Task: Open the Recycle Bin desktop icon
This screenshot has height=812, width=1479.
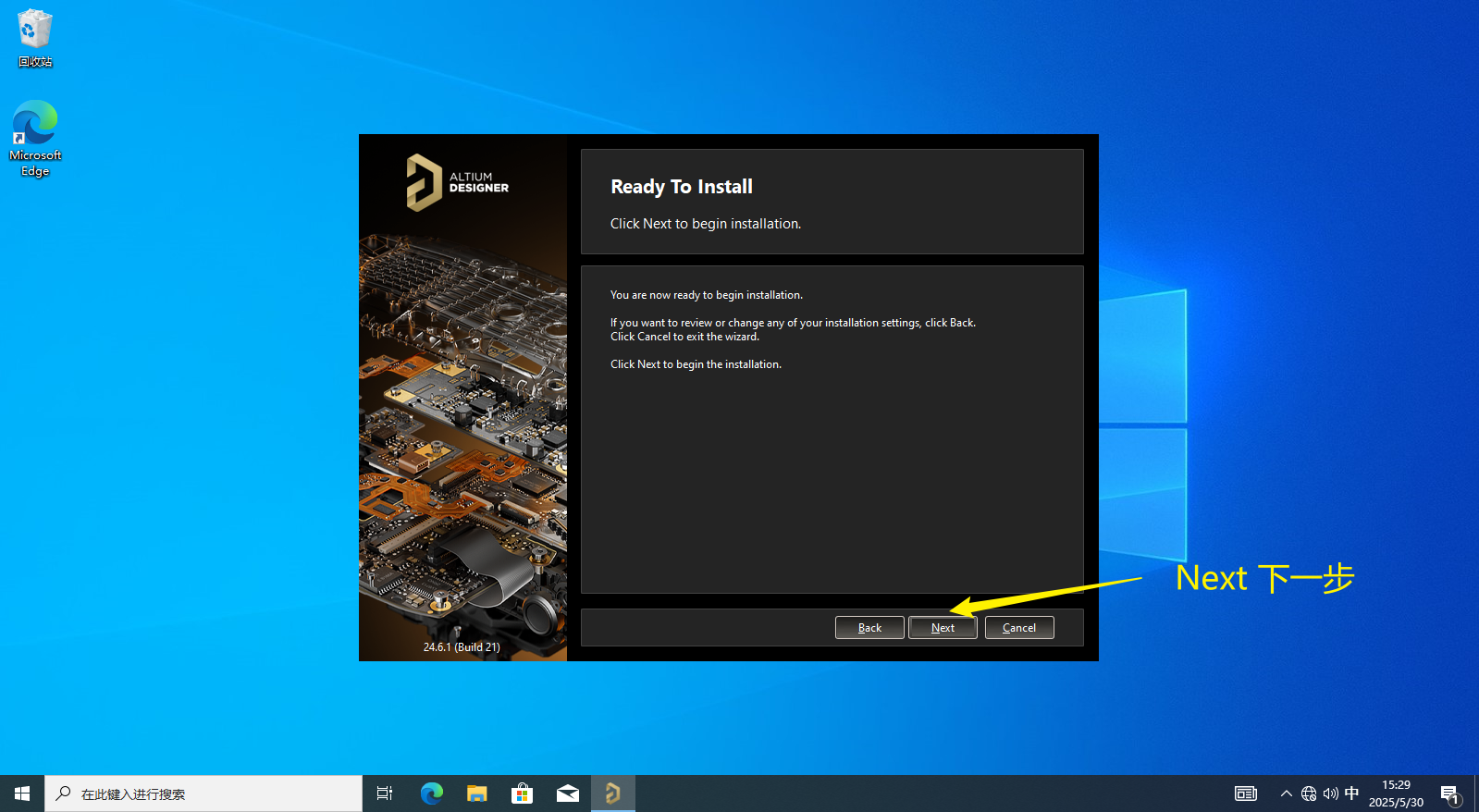Action: (35, 38)
